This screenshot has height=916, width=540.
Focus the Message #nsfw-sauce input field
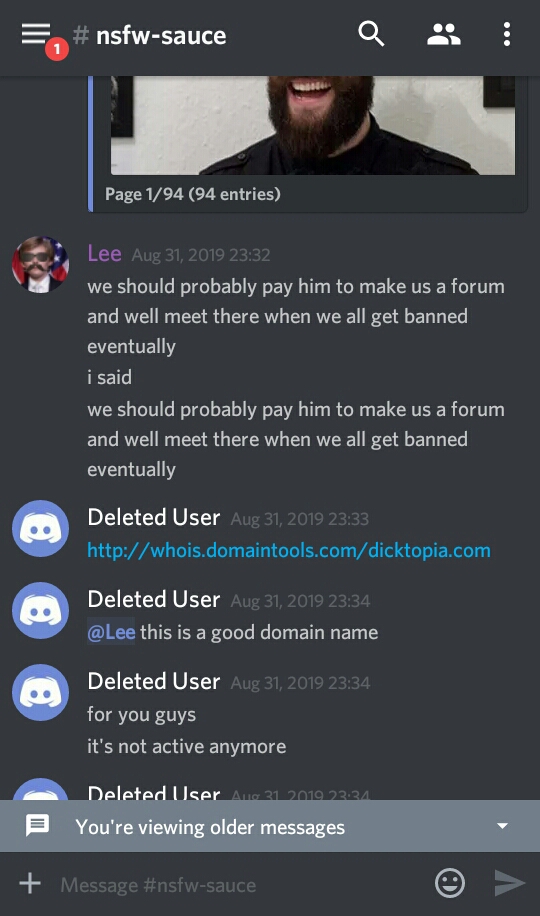(x=240, y=884)
